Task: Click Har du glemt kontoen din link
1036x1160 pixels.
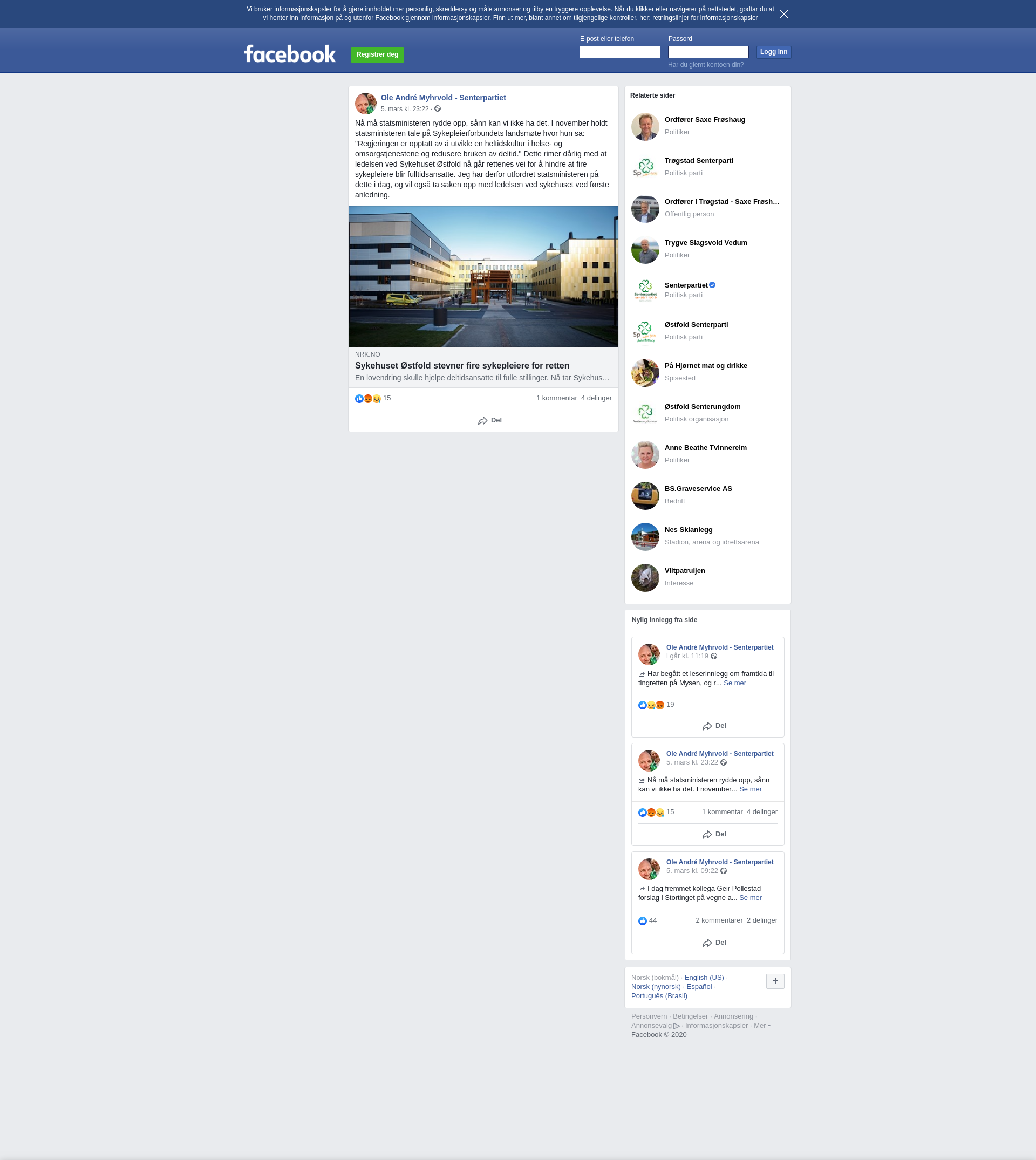Action: (x=705, y=65)
